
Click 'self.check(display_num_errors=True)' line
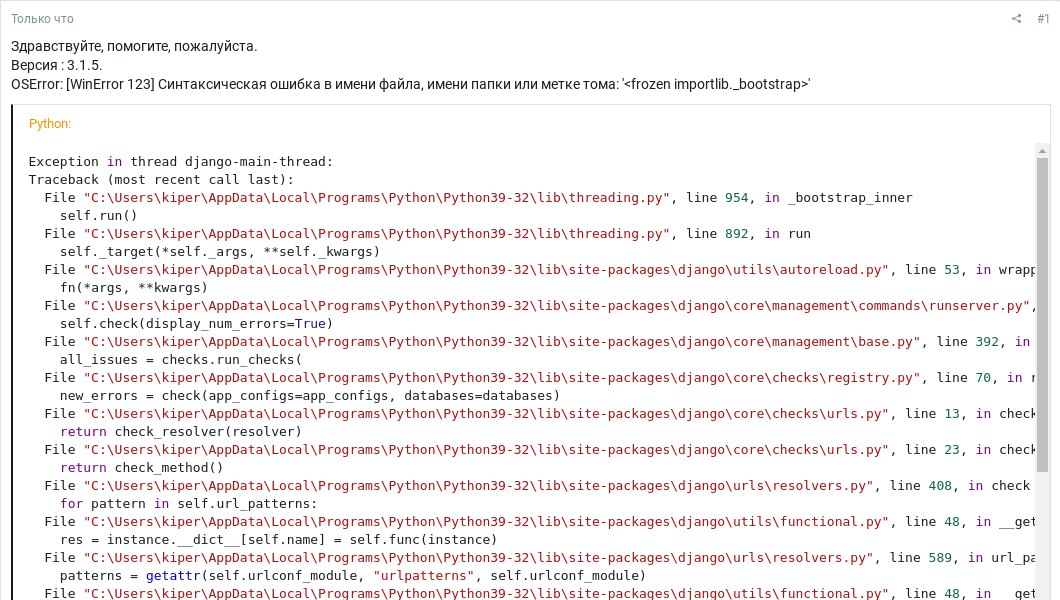197,324
